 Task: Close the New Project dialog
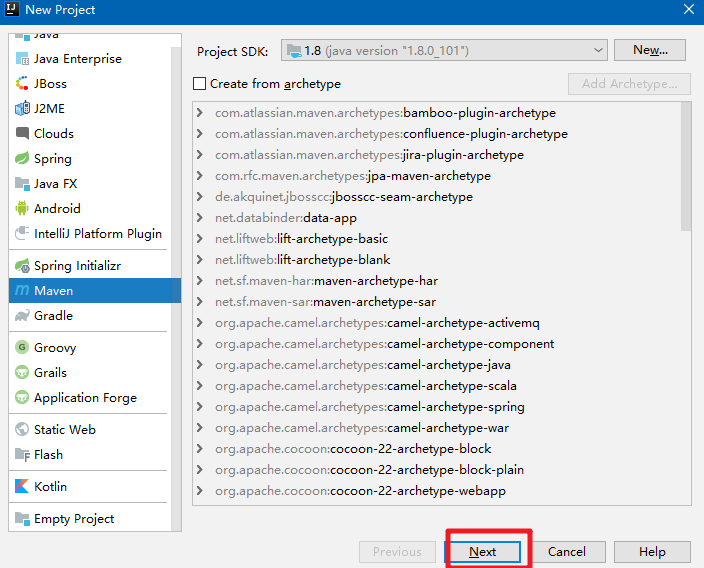[x=689, y=9]
